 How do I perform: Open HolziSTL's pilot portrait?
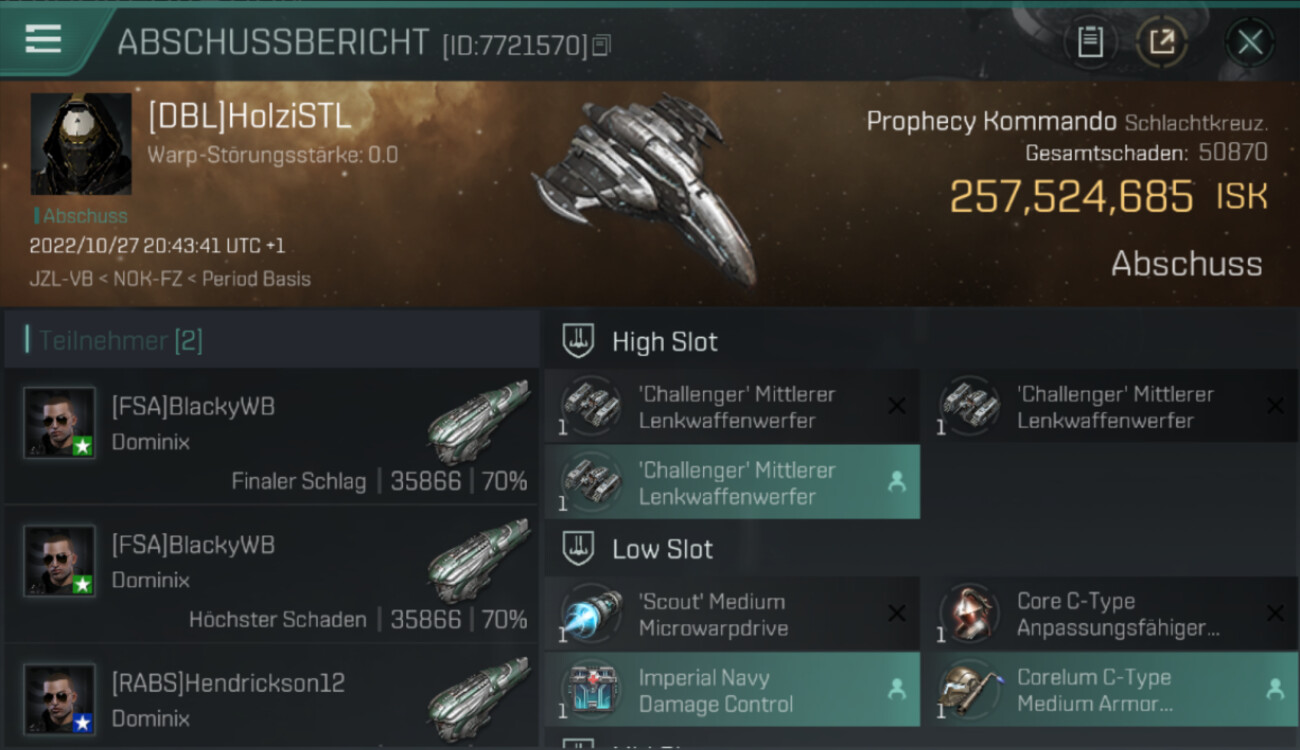[81, 144]
